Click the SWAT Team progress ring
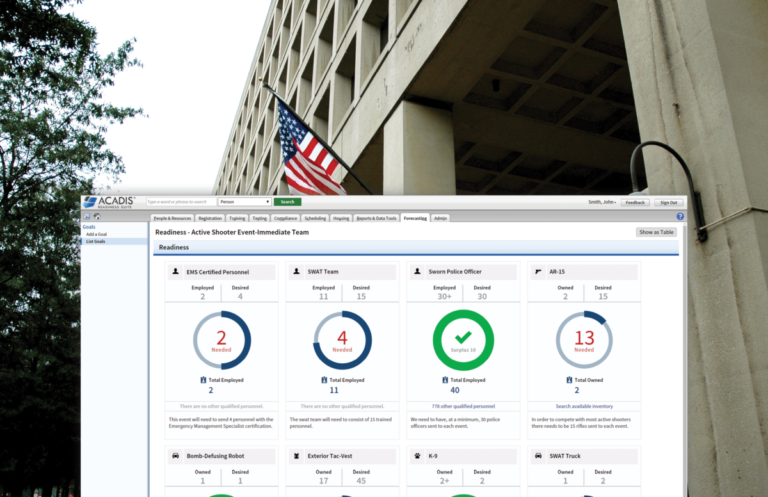This screenshot has width=768, height=497. pos(342,341)
